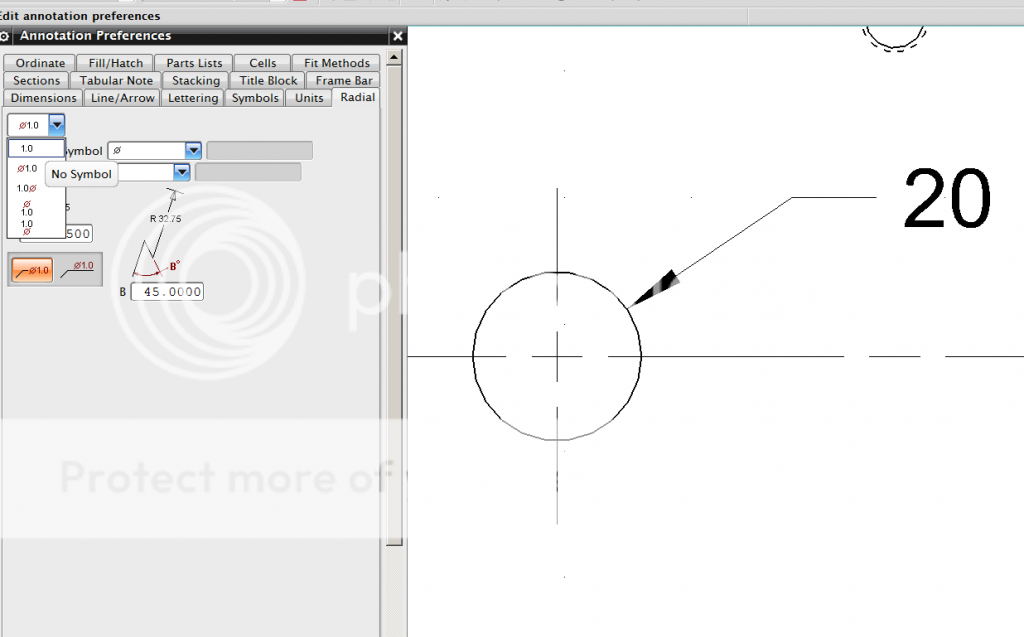This screenshot has height=637, width=1024.
Task: Choose diameter symbol before value option
Action: [x=27, y=169]
